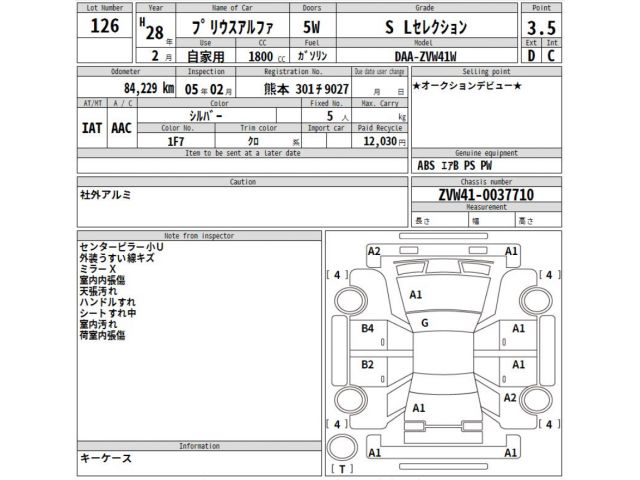The image size is (640, 480).
Task: Click the 長さ length measurement label
Action: [422, 221]
